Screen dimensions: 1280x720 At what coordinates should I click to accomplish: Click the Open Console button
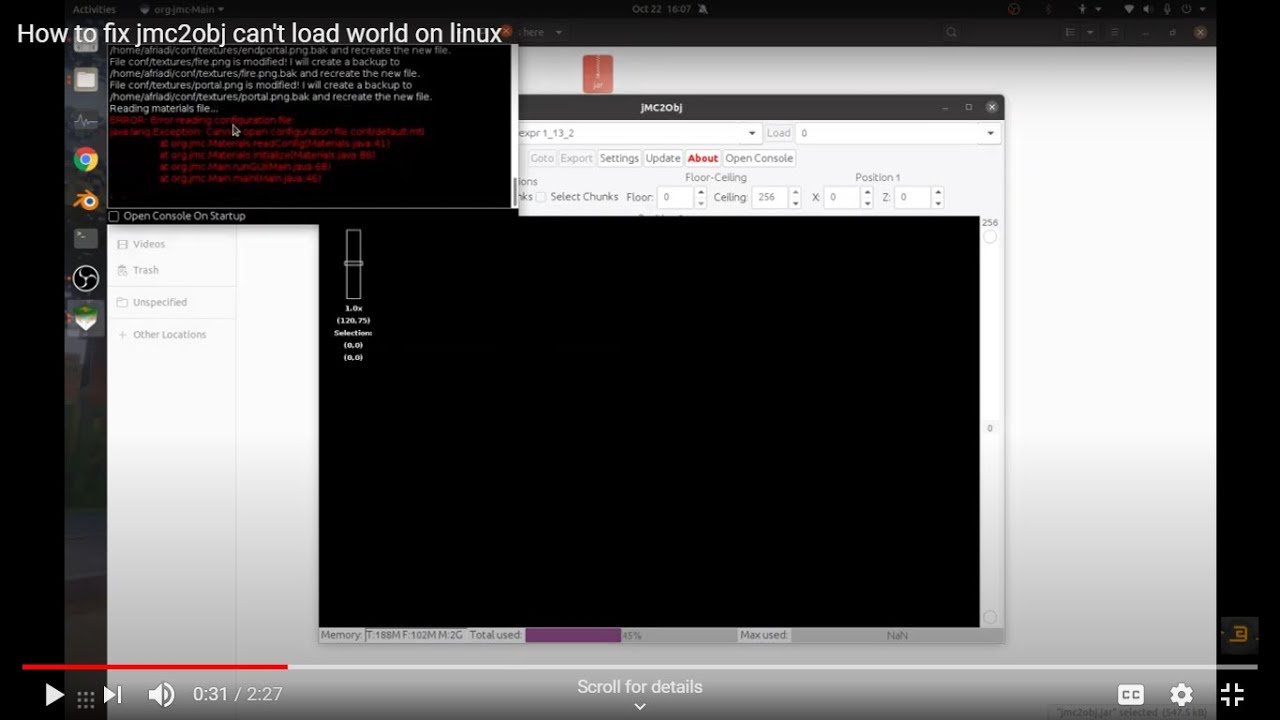(x=759, y=158)
